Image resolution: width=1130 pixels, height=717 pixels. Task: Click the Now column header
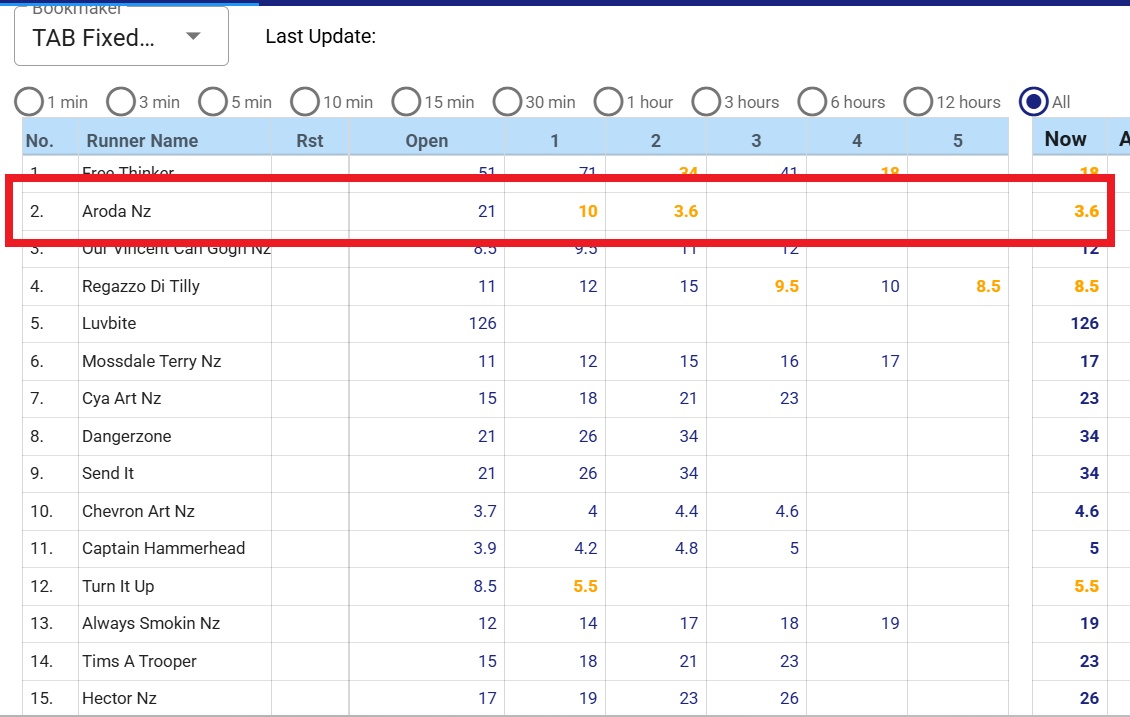pos(1065,139)
